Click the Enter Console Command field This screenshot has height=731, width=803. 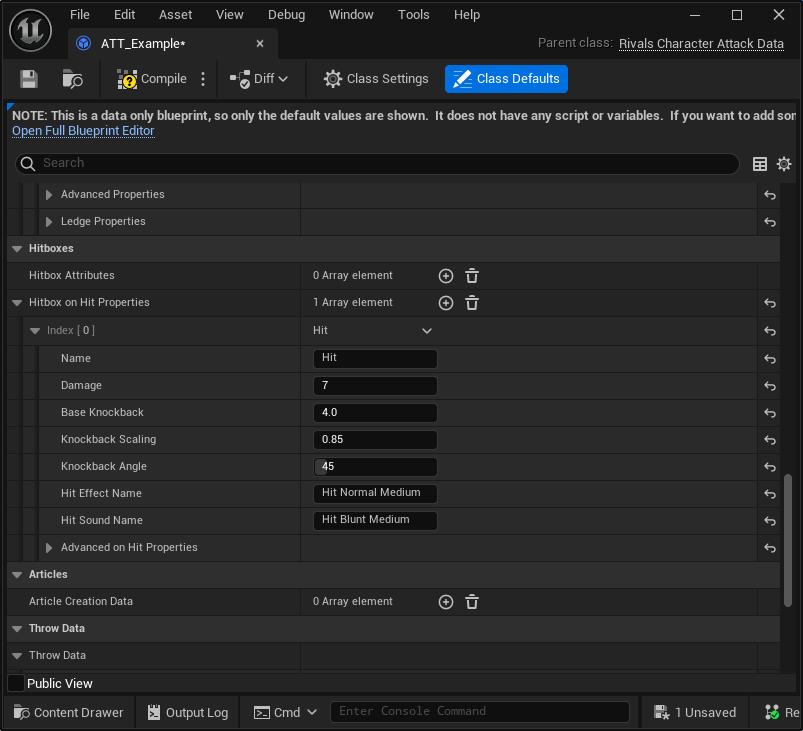click(479, 712)
